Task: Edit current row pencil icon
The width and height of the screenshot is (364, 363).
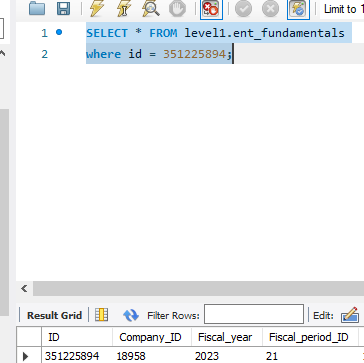Action: click(350, 315)
